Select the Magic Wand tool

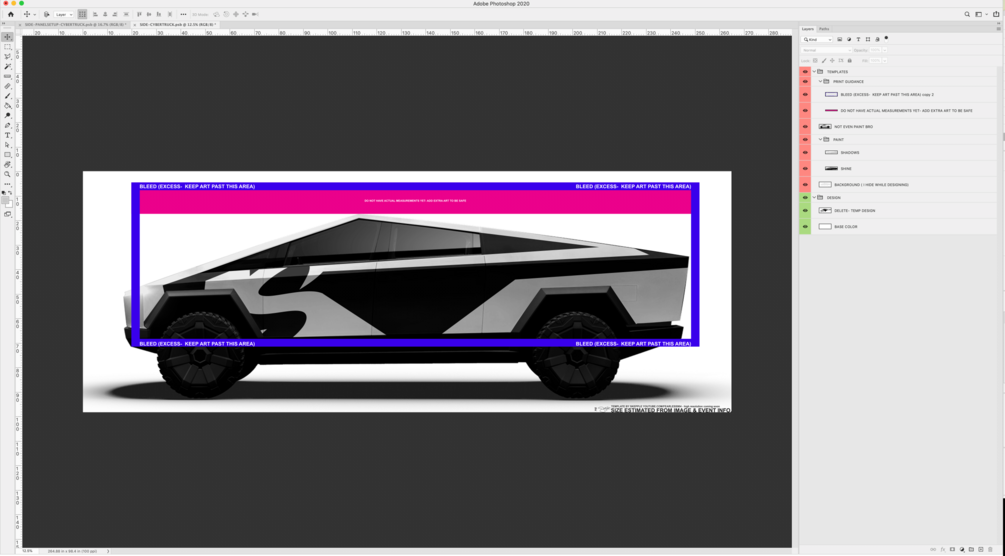pyautogui.click(x=8, y=67)
